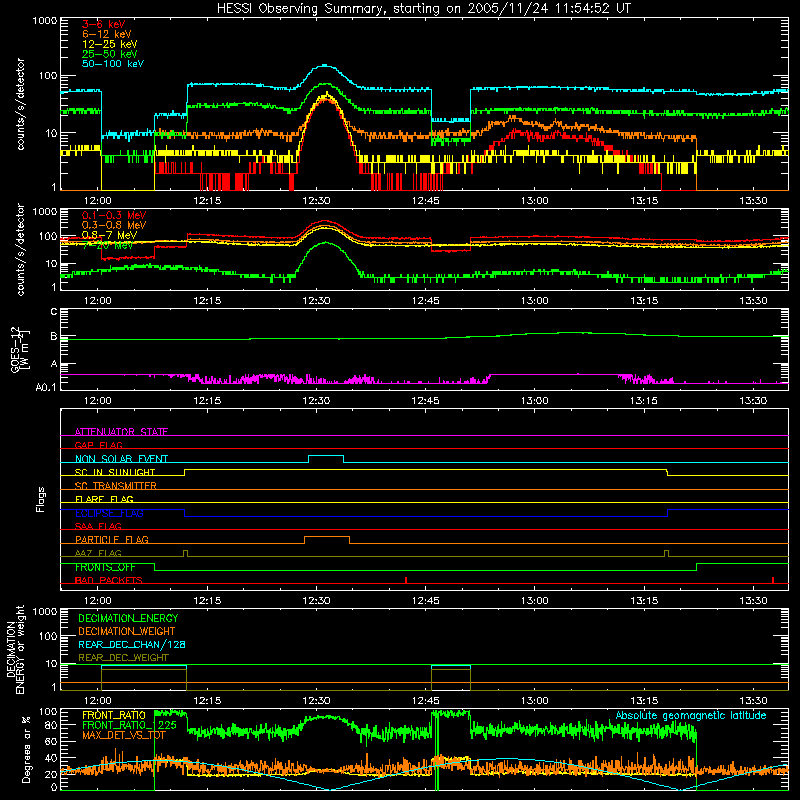Viewport: 800px width, 800px height.
Task: Click the red BAD_PACKETS spike near 12:42
Action: tap(406, 580)
